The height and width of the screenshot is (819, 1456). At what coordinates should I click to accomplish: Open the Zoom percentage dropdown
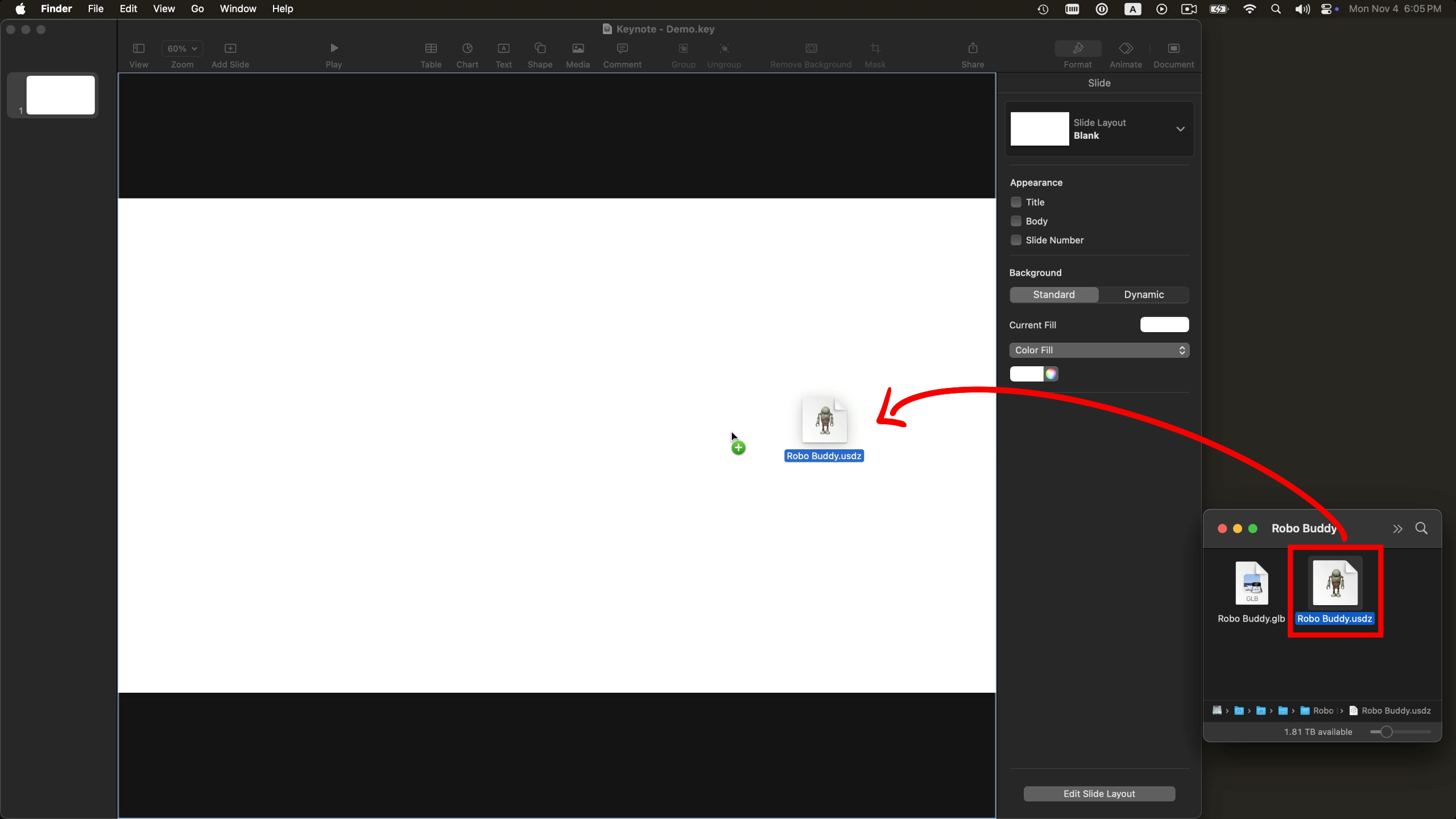[181, 48]
